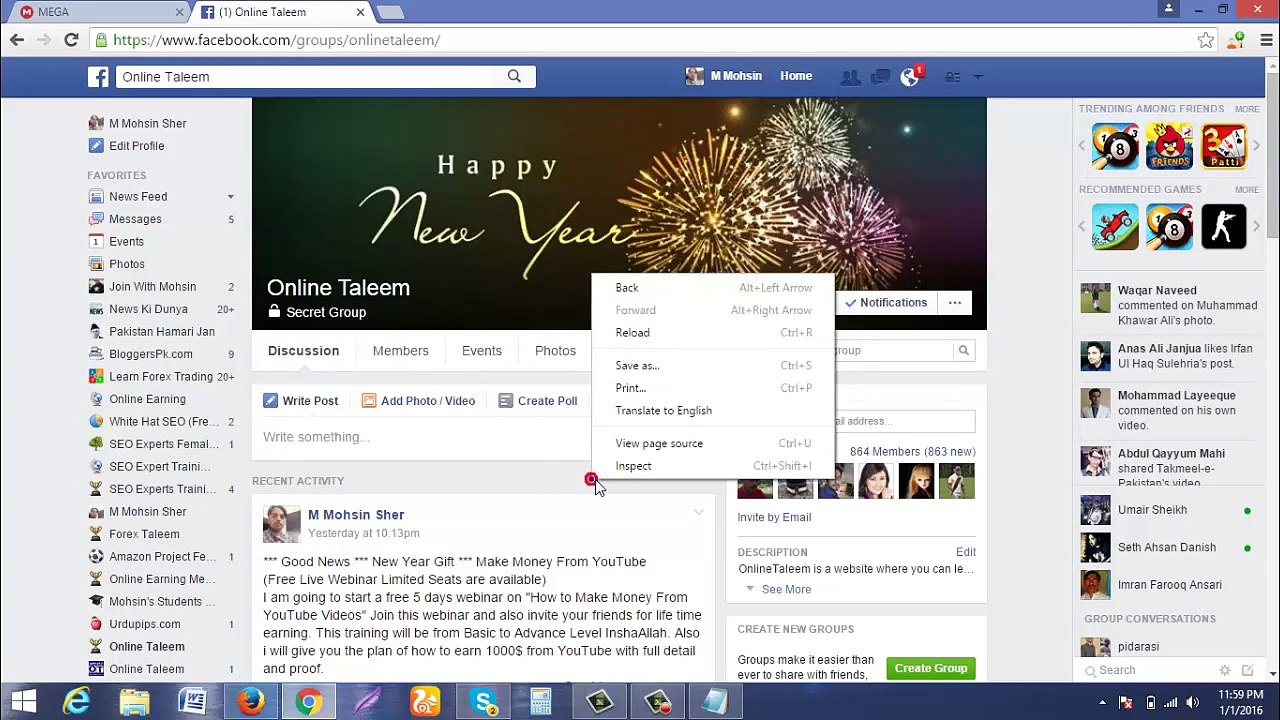Click Add Photo / Video link

click(x=418, y=401)
